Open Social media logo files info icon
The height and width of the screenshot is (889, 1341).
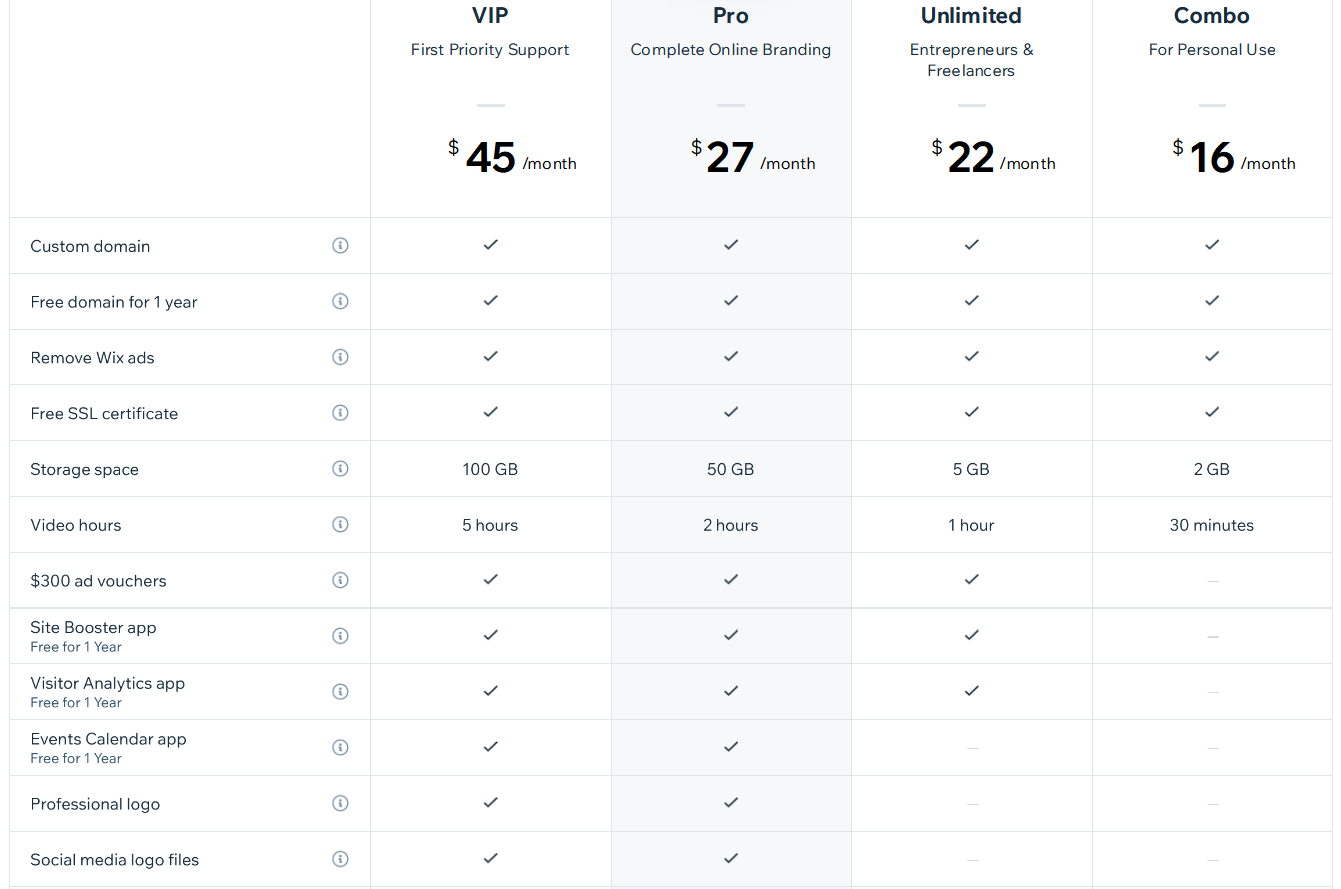click(x=340, y=859)
